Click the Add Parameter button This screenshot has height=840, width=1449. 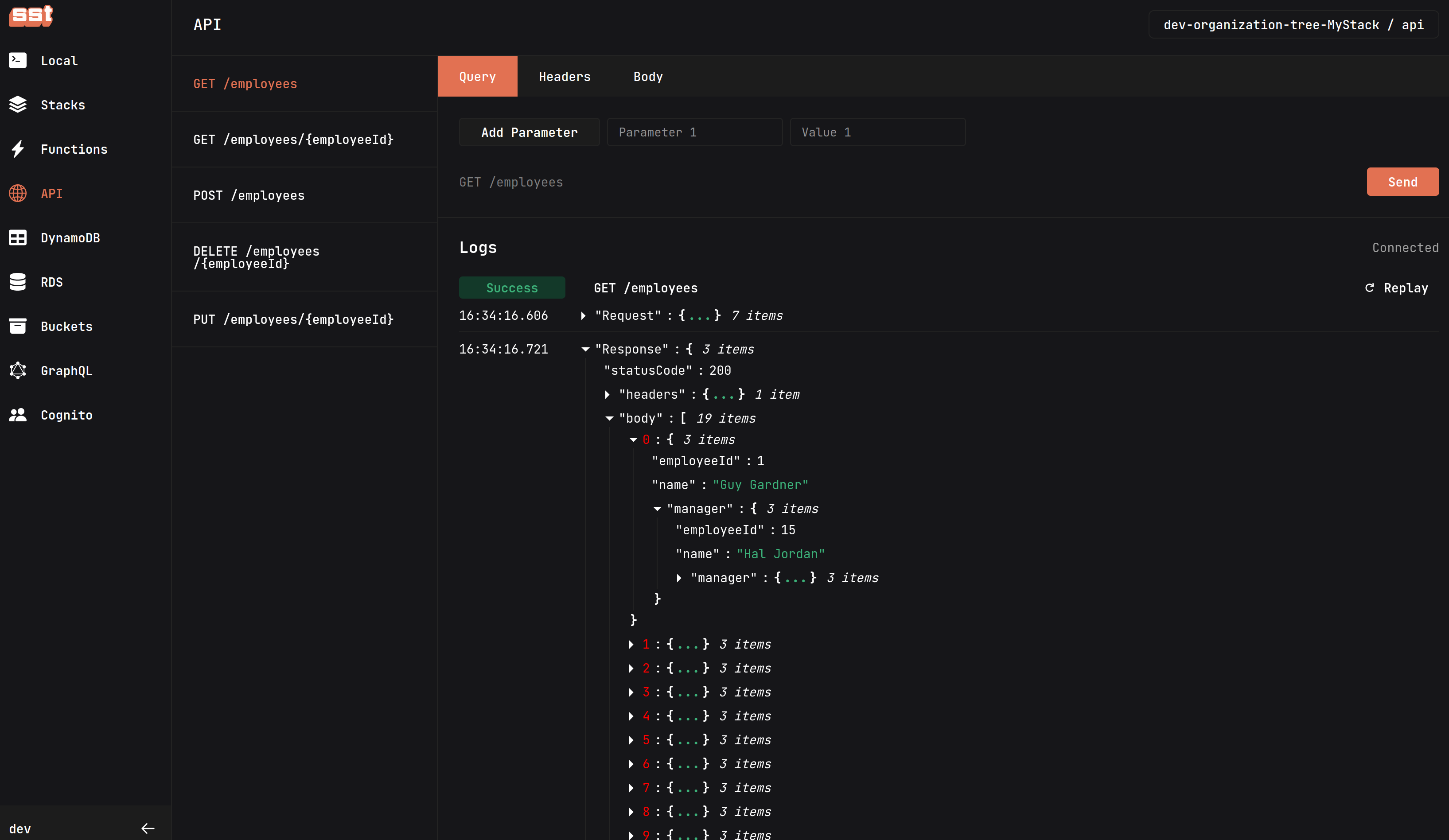[529, 132]
